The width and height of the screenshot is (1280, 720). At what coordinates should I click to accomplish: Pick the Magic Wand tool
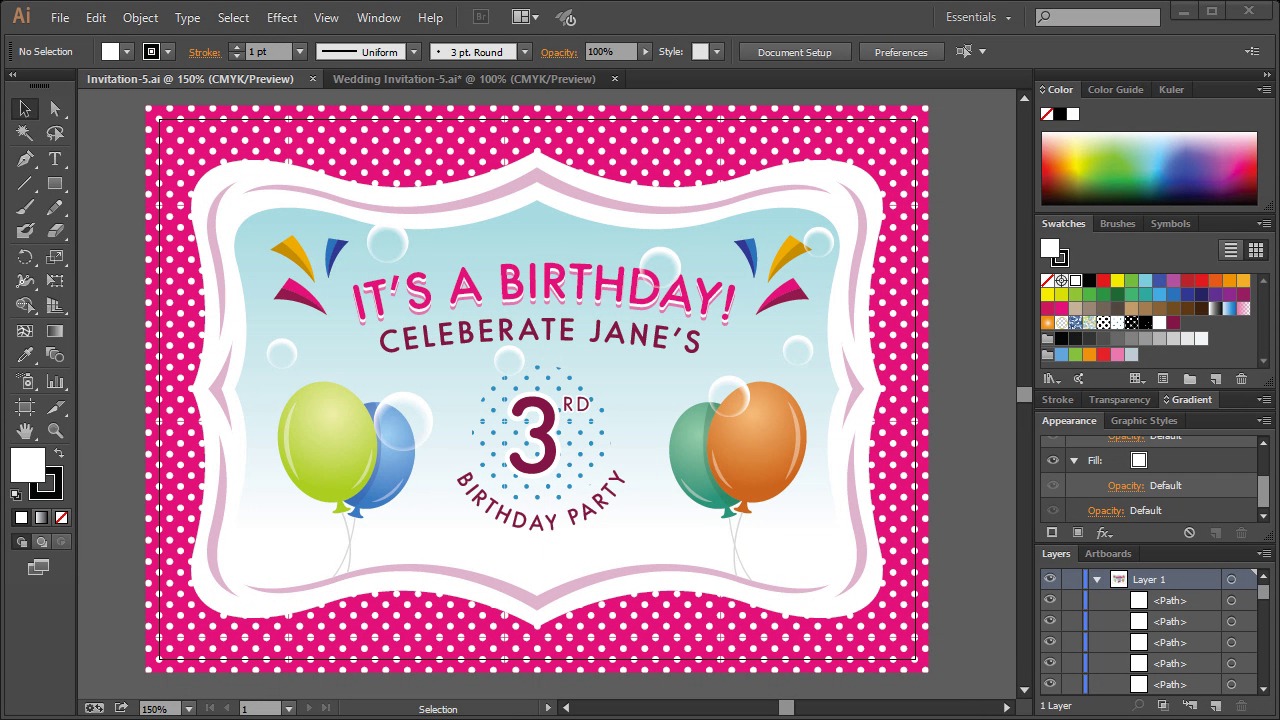pos(25,133)
